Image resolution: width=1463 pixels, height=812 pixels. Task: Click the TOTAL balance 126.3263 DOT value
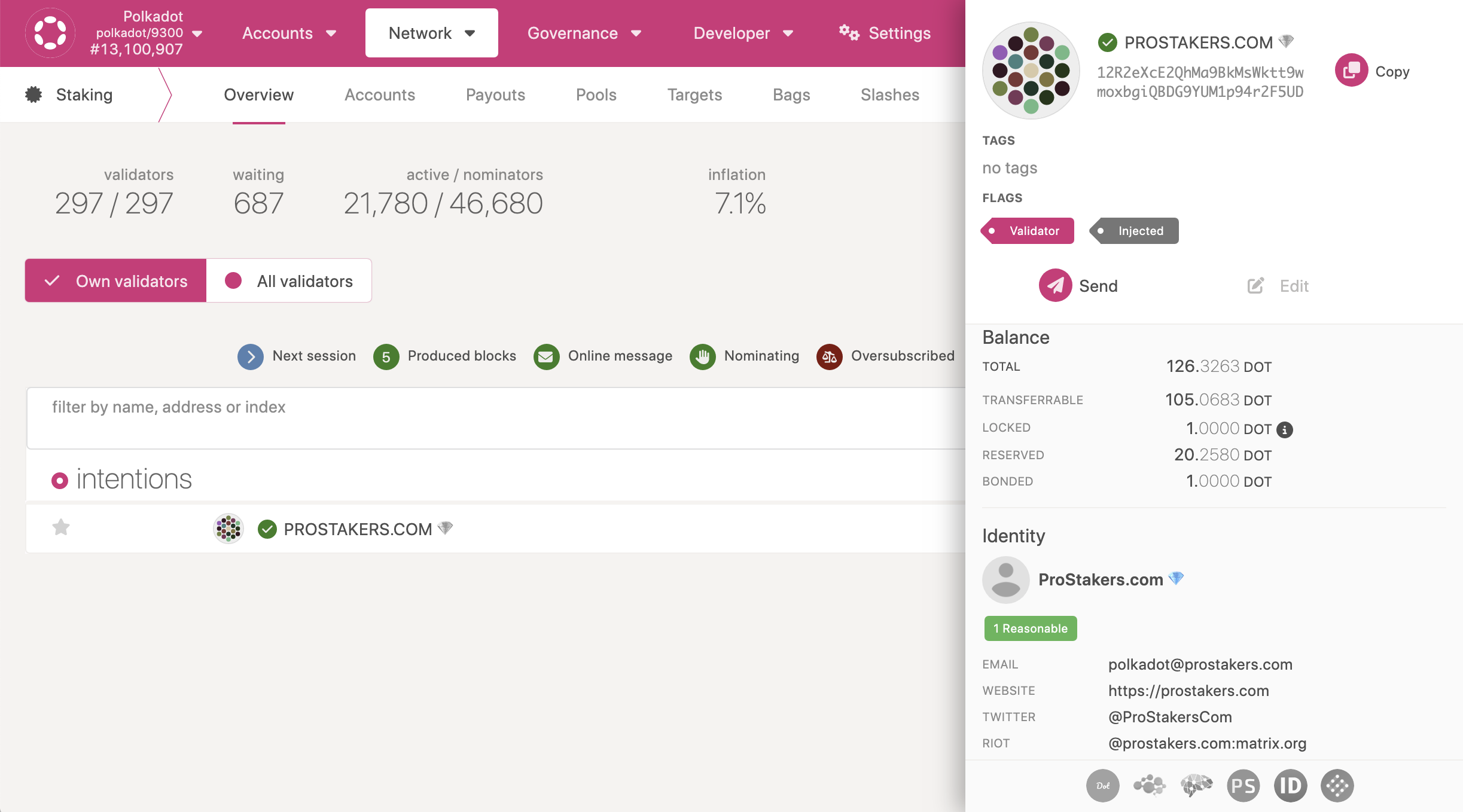pos(1219,367)
